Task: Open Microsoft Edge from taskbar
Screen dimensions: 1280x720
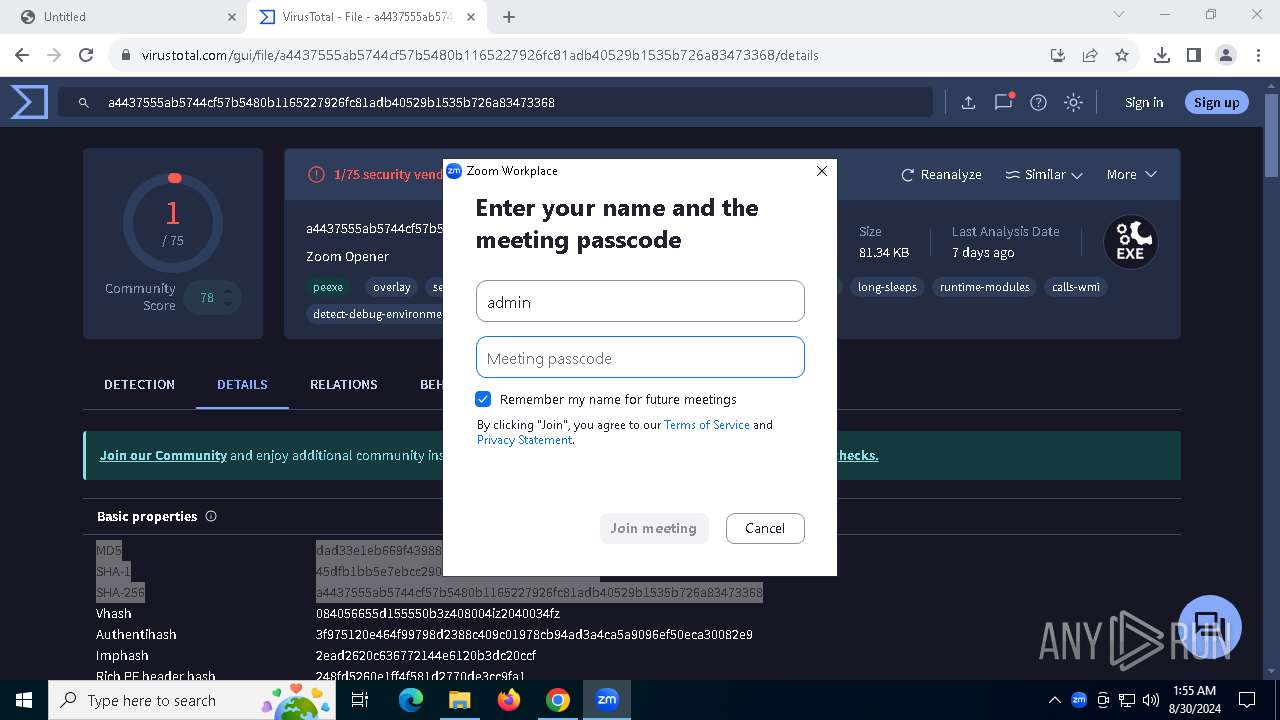Action: (x=411, y=700)
